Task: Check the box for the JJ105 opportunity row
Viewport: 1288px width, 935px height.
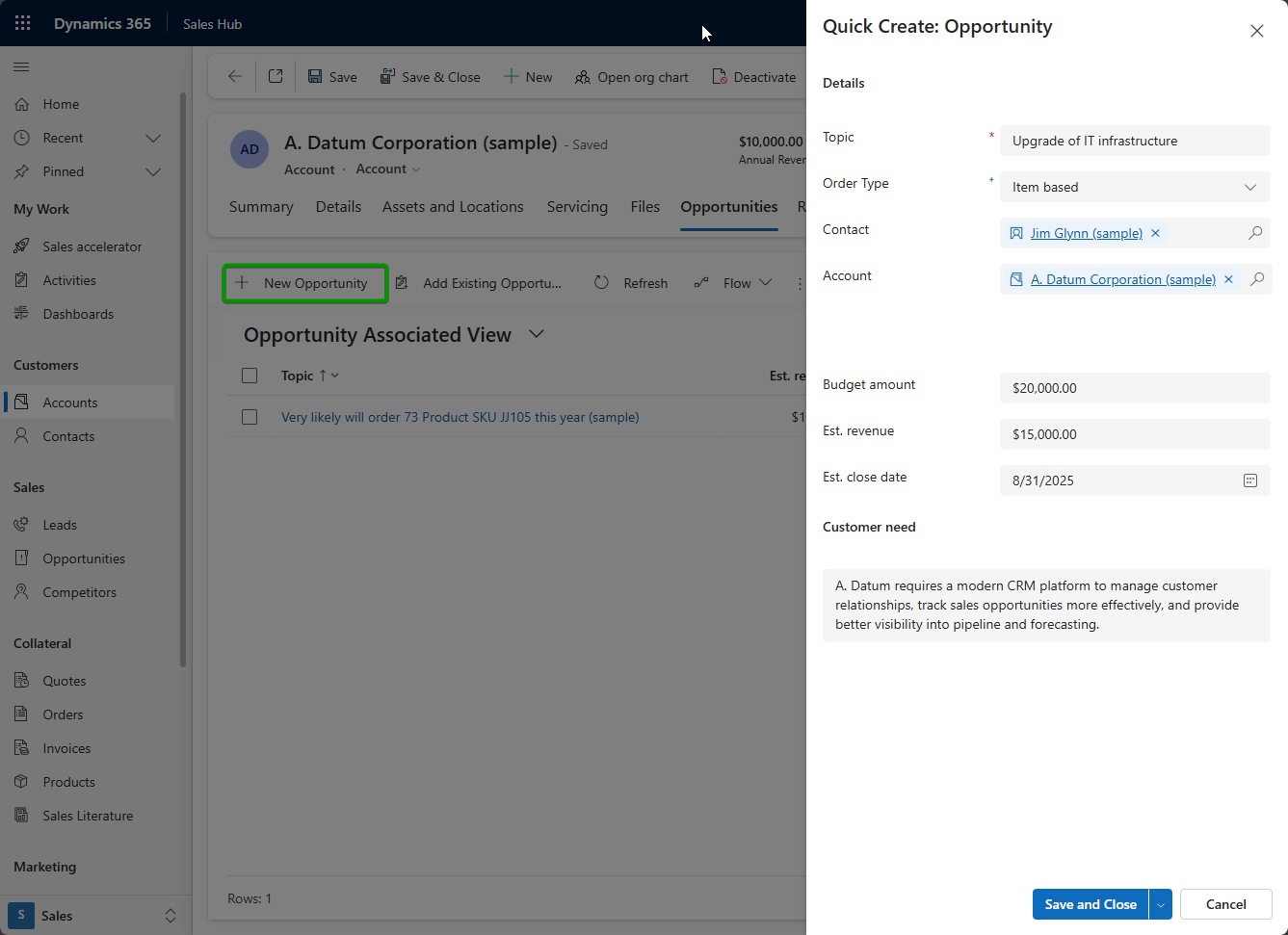Action: click(250, 417)
